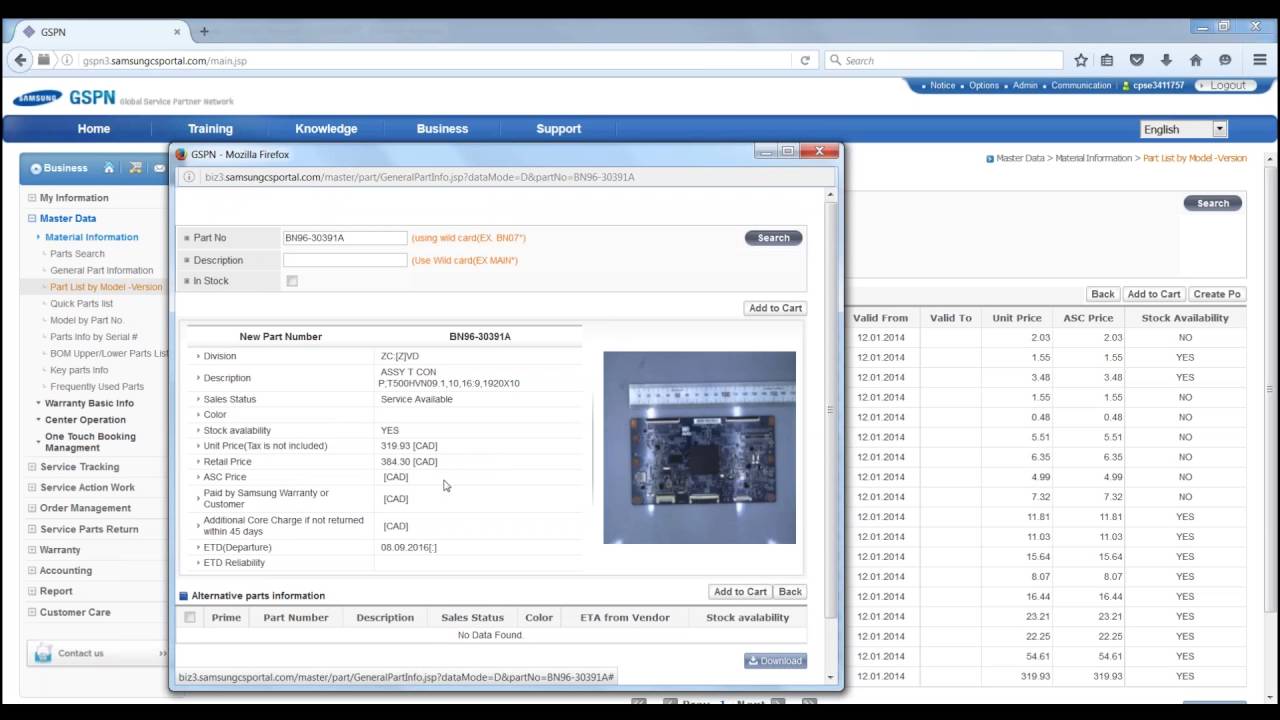
Task: Open the Admin link in top bar
Action: (1025, 86)
